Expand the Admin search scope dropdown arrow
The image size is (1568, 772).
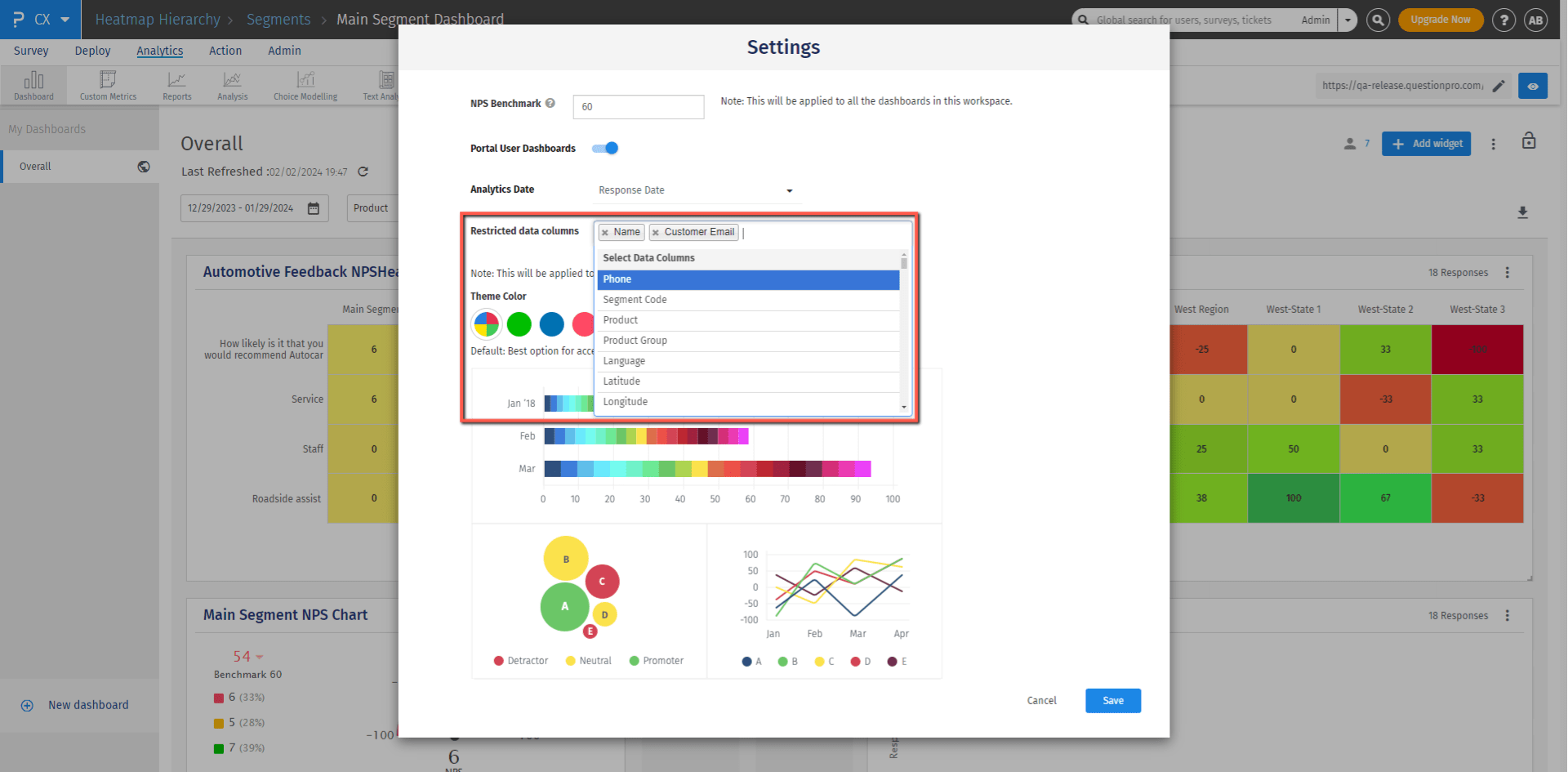1346,20
